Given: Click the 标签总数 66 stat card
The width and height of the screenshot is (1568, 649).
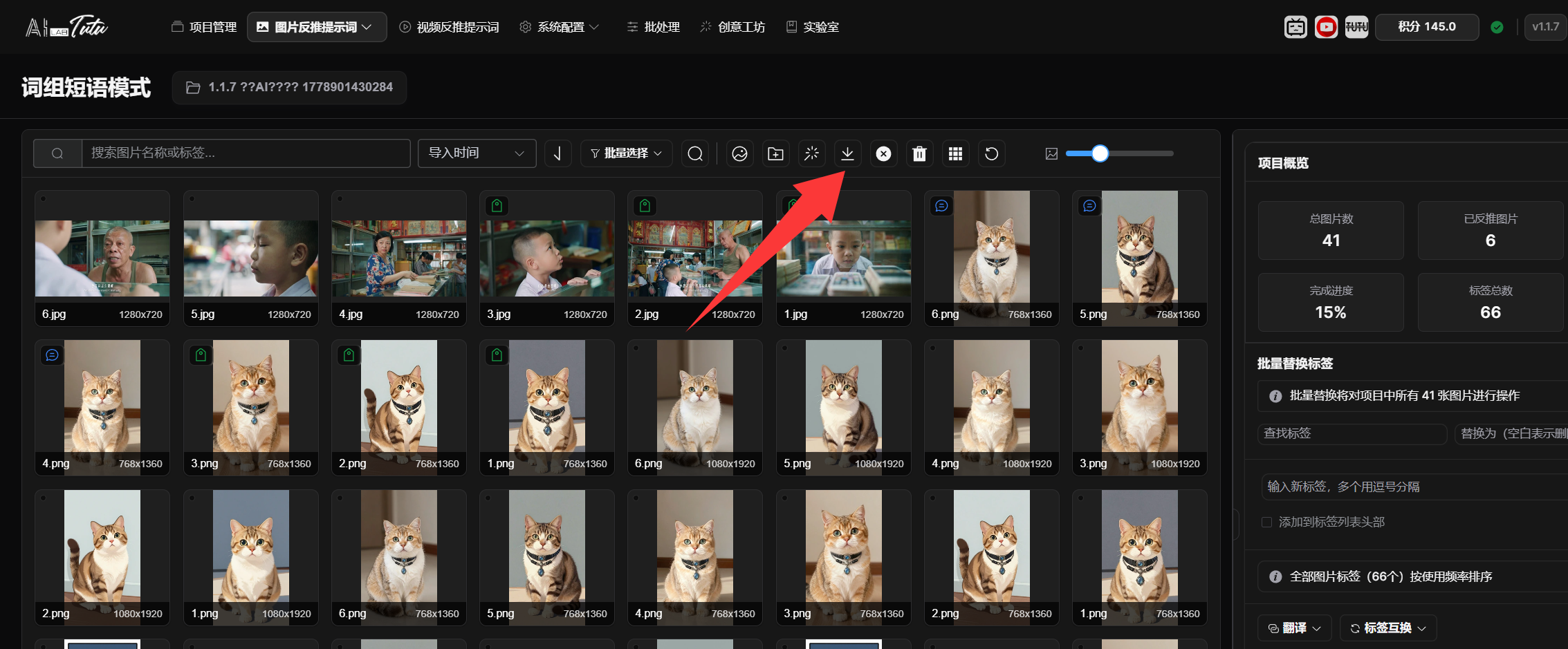Looking at the screenshot, I should 1491,303.
